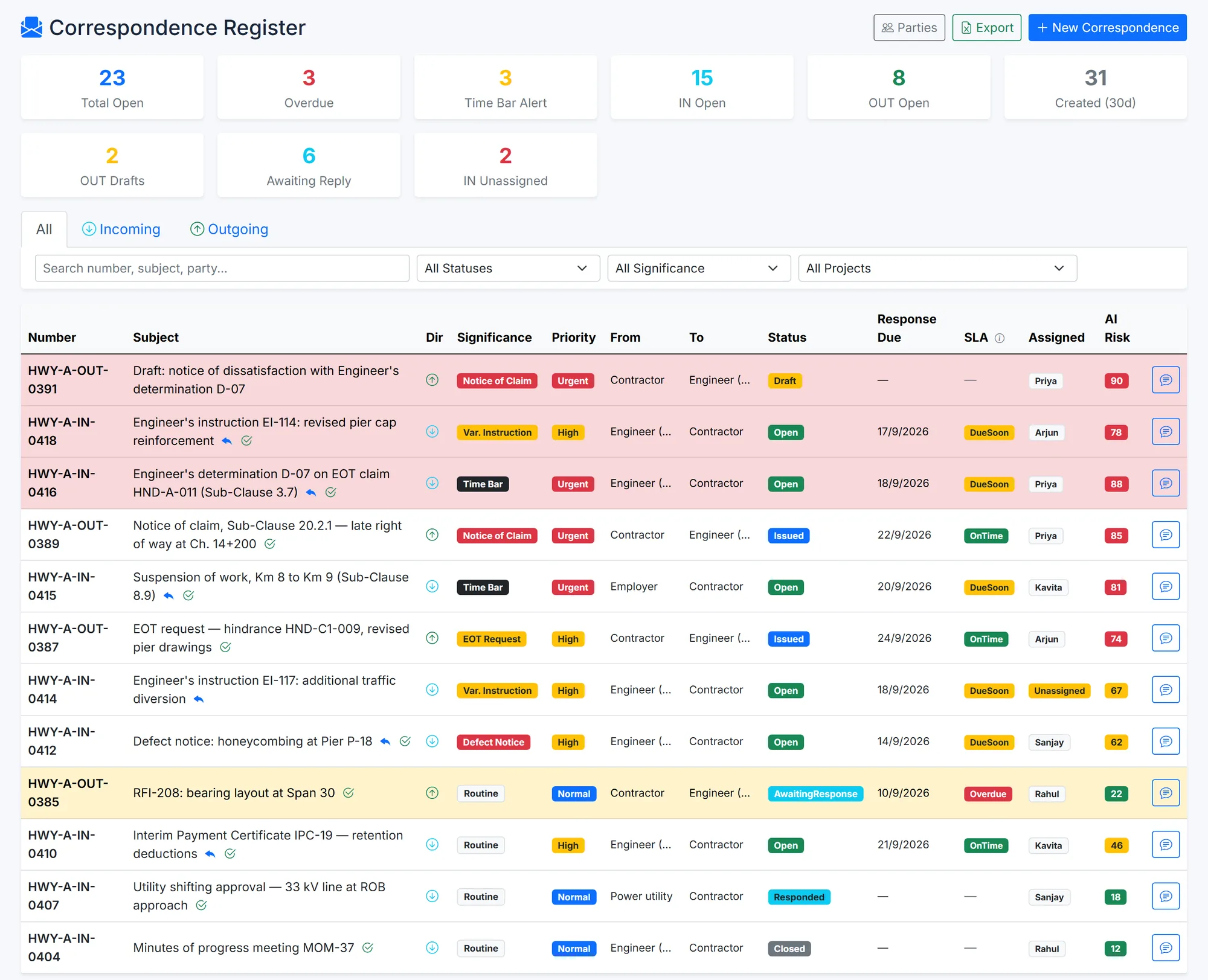The width and height of the screenshot is (1208, 980).
Task: Click outgoing direction icon for HWY-A-OUT-0391
Action: click(432, 380)
